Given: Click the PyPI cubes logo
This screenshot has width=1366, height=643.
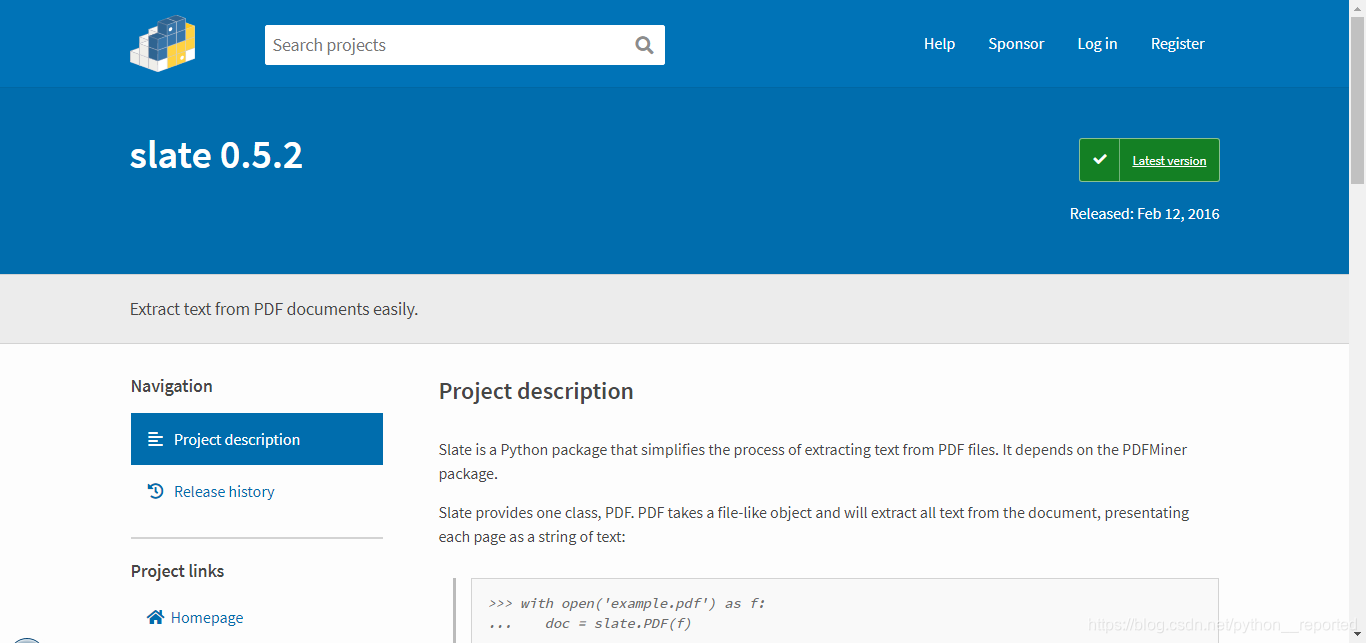Looking at the screenshot, I should (x=163, y=43).
